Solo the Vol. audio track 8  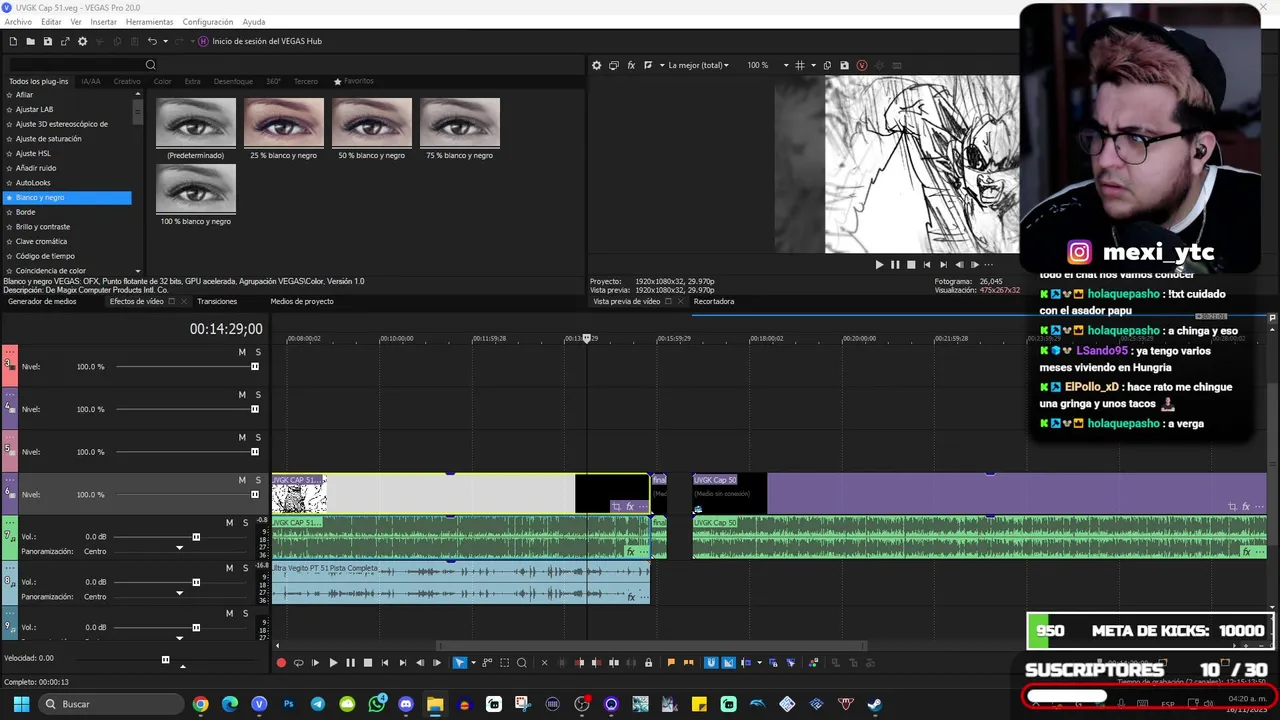pyautogui.click(x=245, y=568)
